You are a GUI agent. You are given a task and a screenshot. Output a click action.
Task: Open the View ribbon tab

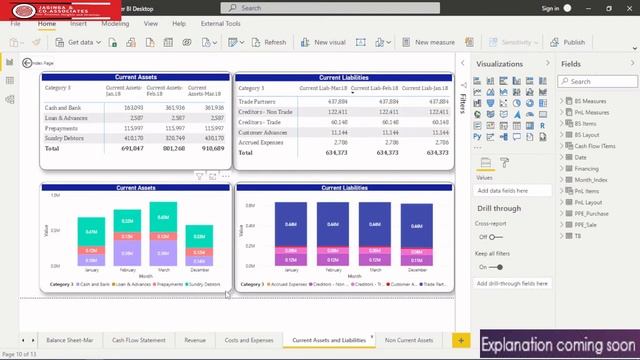[x=151, y=24]
